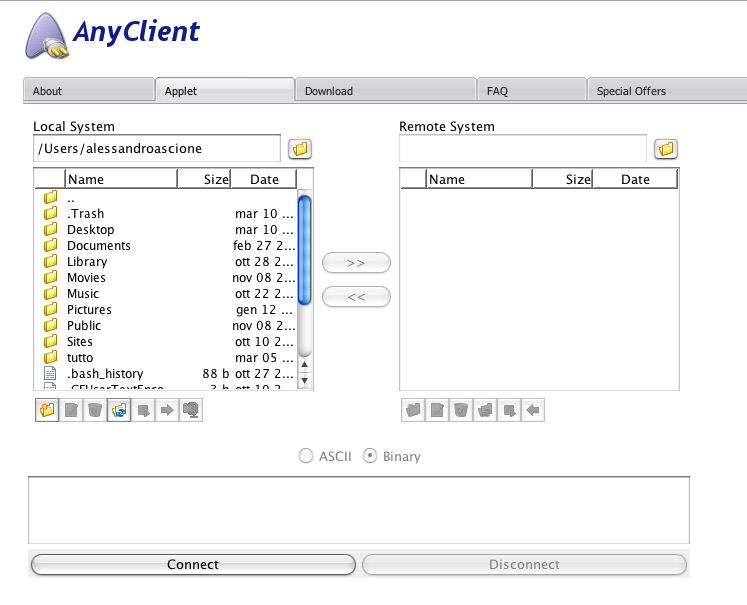Click the remote Size column header
This screenshot has width=747, height=605.
pos(563,179)
